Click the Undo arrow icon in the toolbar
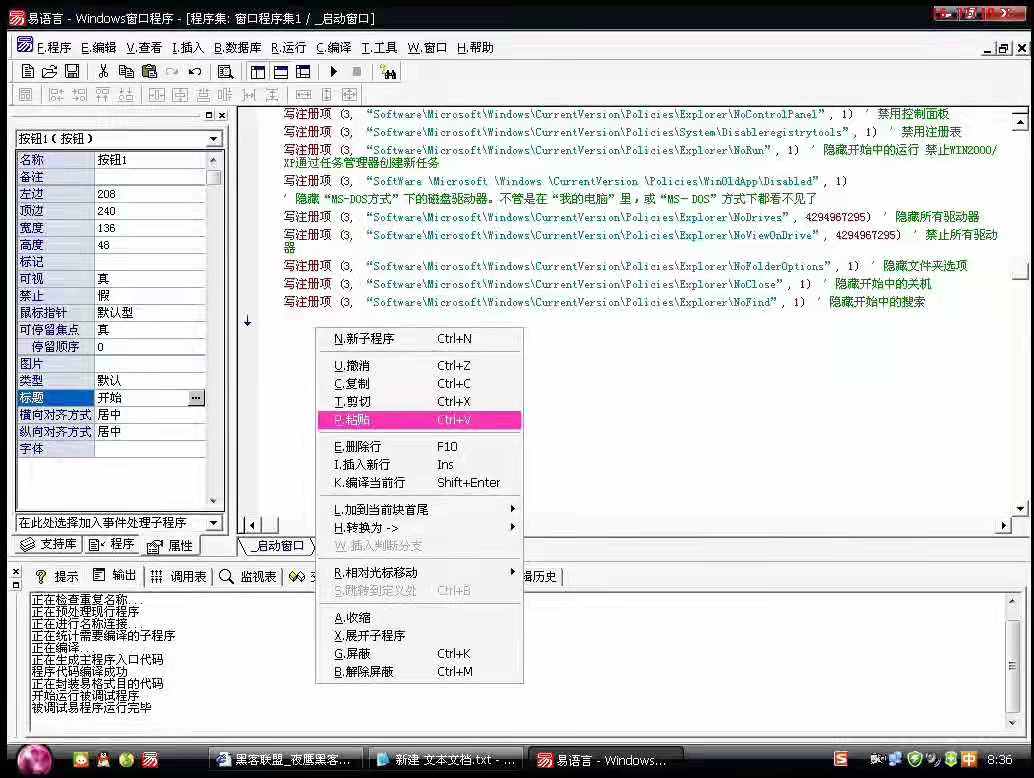Screen dimensions: 1034x778 (195, 72)
